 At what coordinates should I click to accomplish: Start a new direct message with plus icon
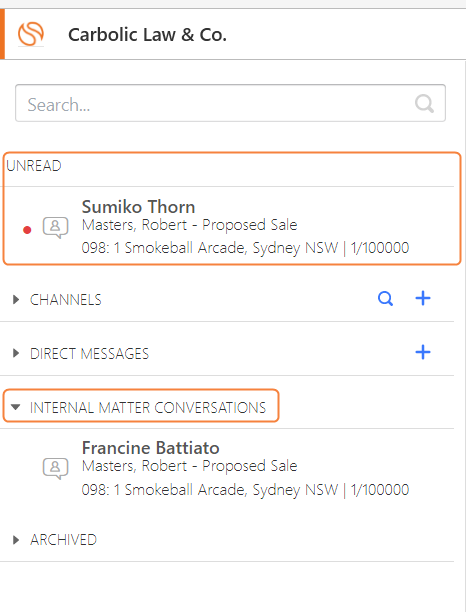(423, 352)
